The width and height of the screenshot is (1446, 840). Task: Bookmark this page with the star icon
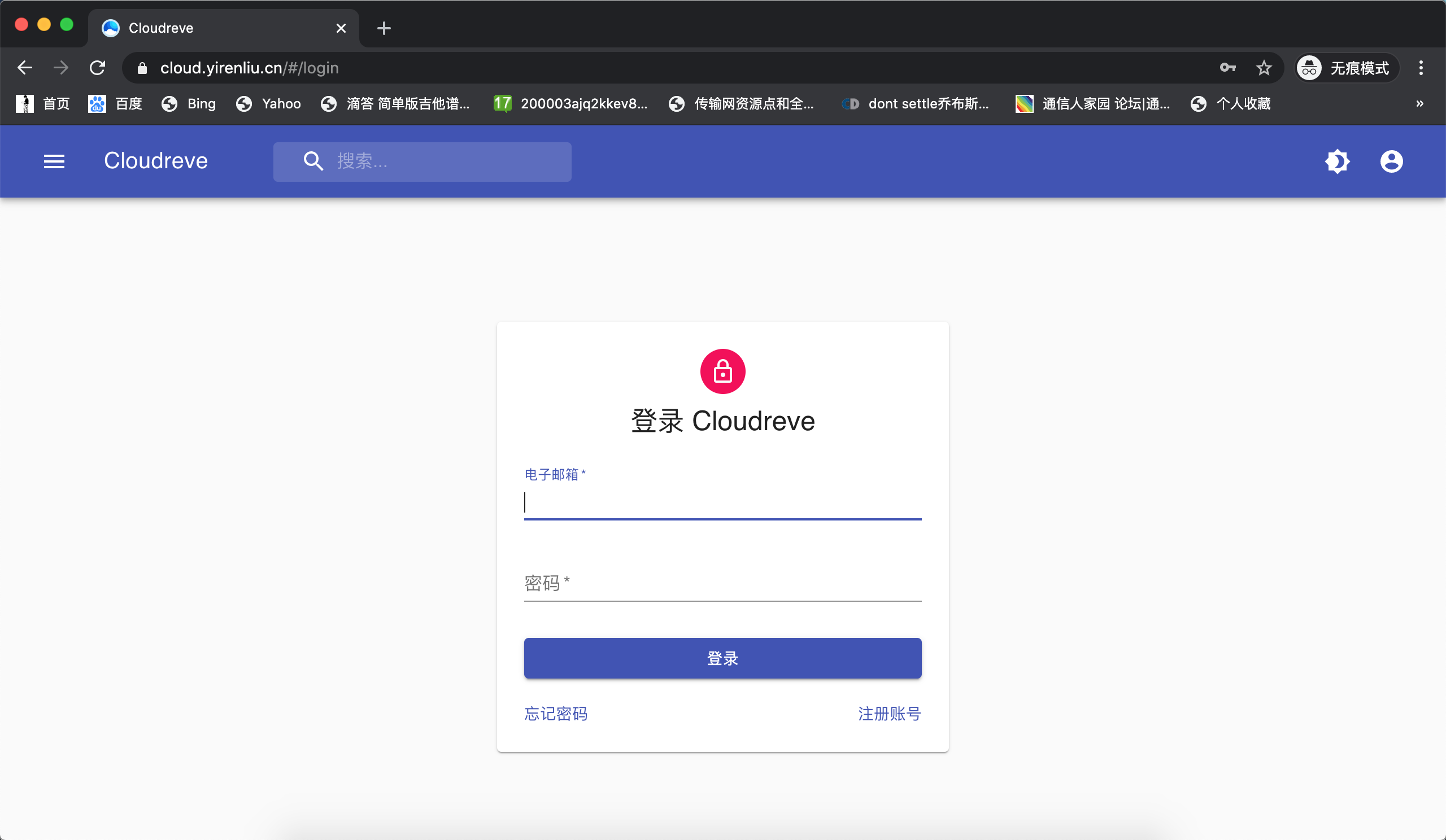(x=1264, y=68)
